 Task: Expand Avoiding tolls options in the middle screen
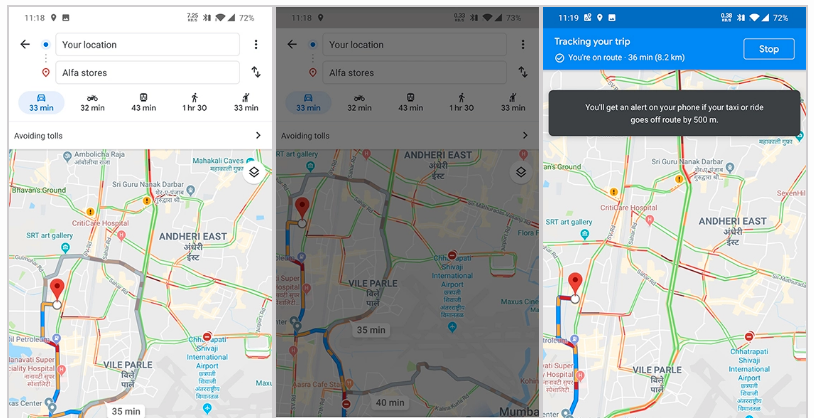point(525,136)
